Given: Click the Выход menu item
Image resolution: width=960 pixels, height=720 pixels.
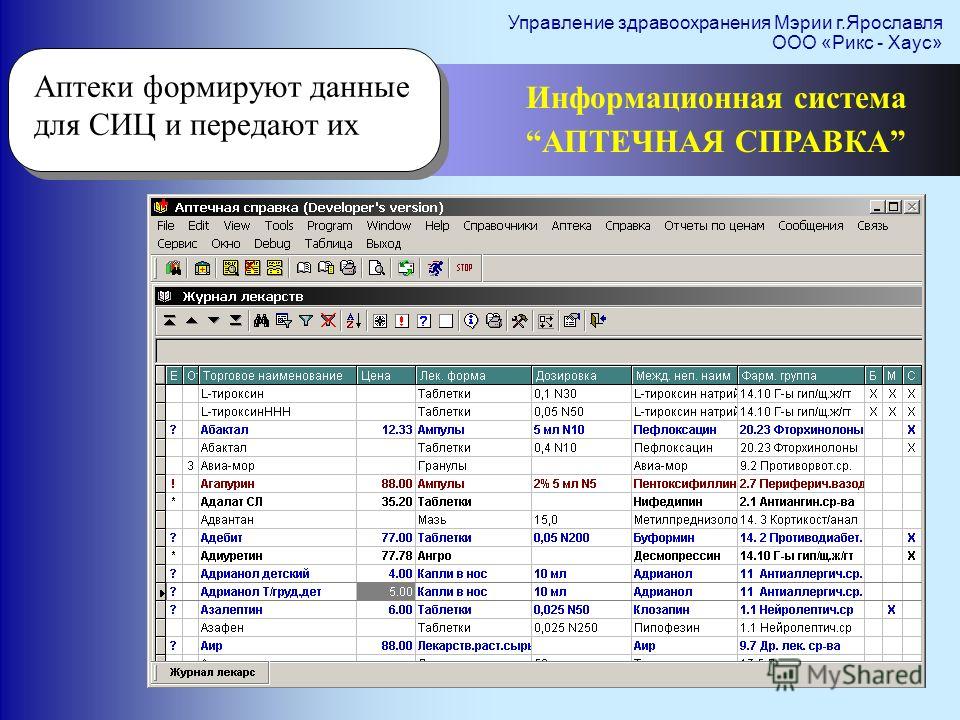Looking at the screenshot, I should [383, 243].
